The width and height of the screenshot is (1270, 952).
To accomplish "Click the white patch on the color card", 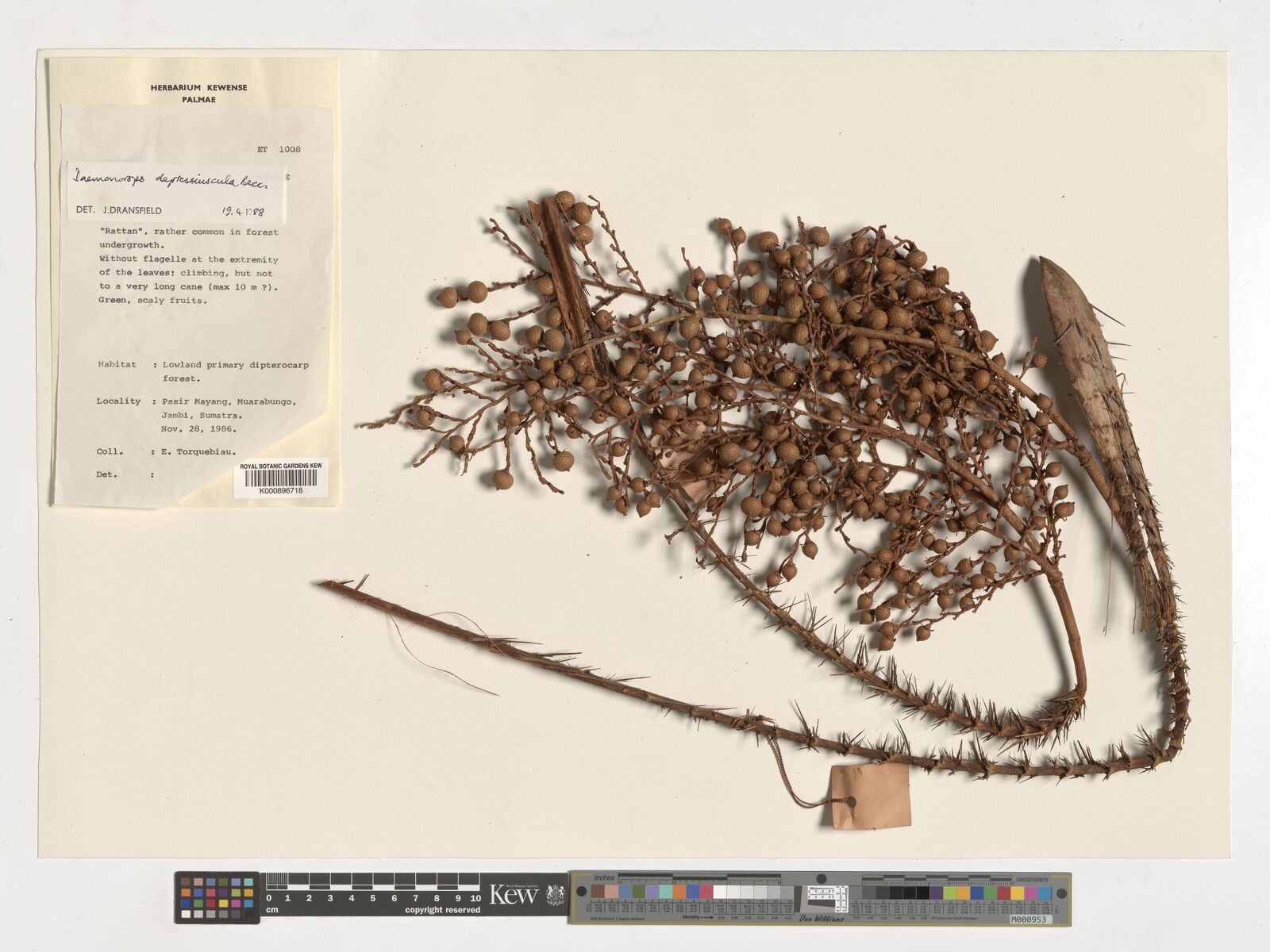I will click(x=719, y=892).
